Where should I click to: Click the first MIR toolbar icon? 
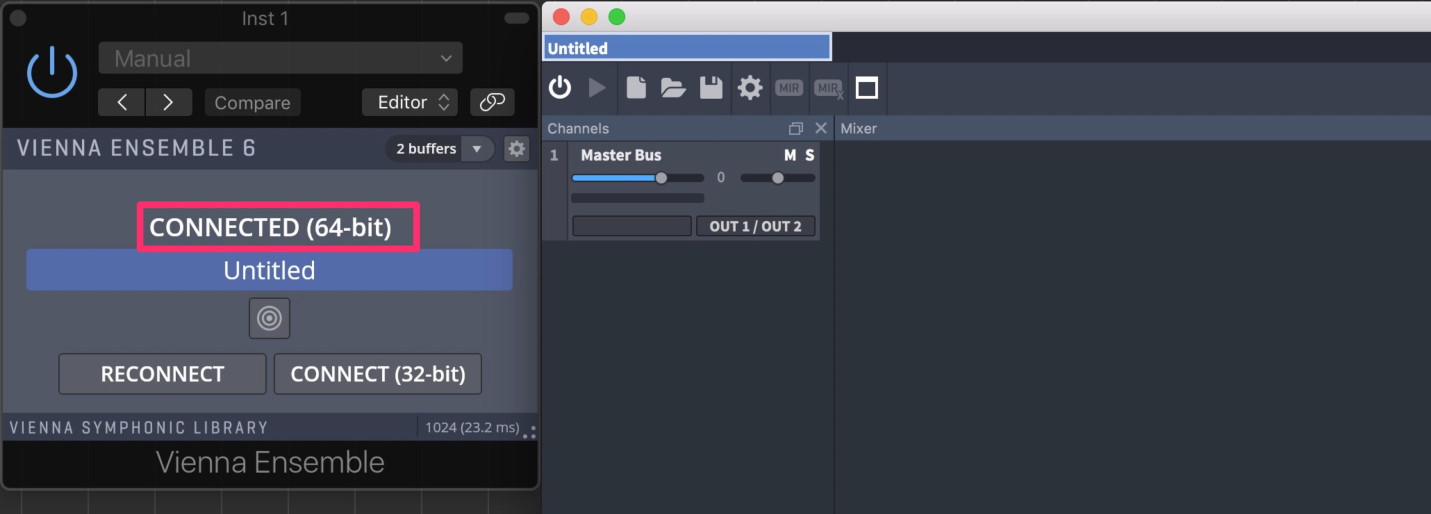point(789,88)
